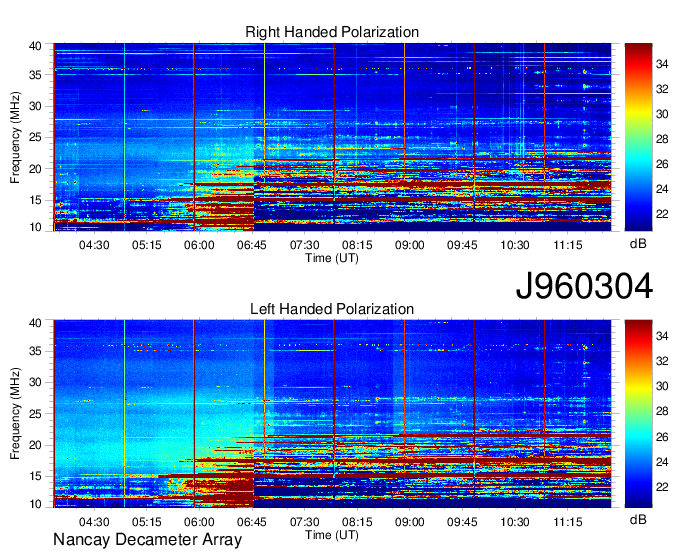Click the "22" value on Left Handed color bar
680x552 pixels.
click(x=662, y=487)
